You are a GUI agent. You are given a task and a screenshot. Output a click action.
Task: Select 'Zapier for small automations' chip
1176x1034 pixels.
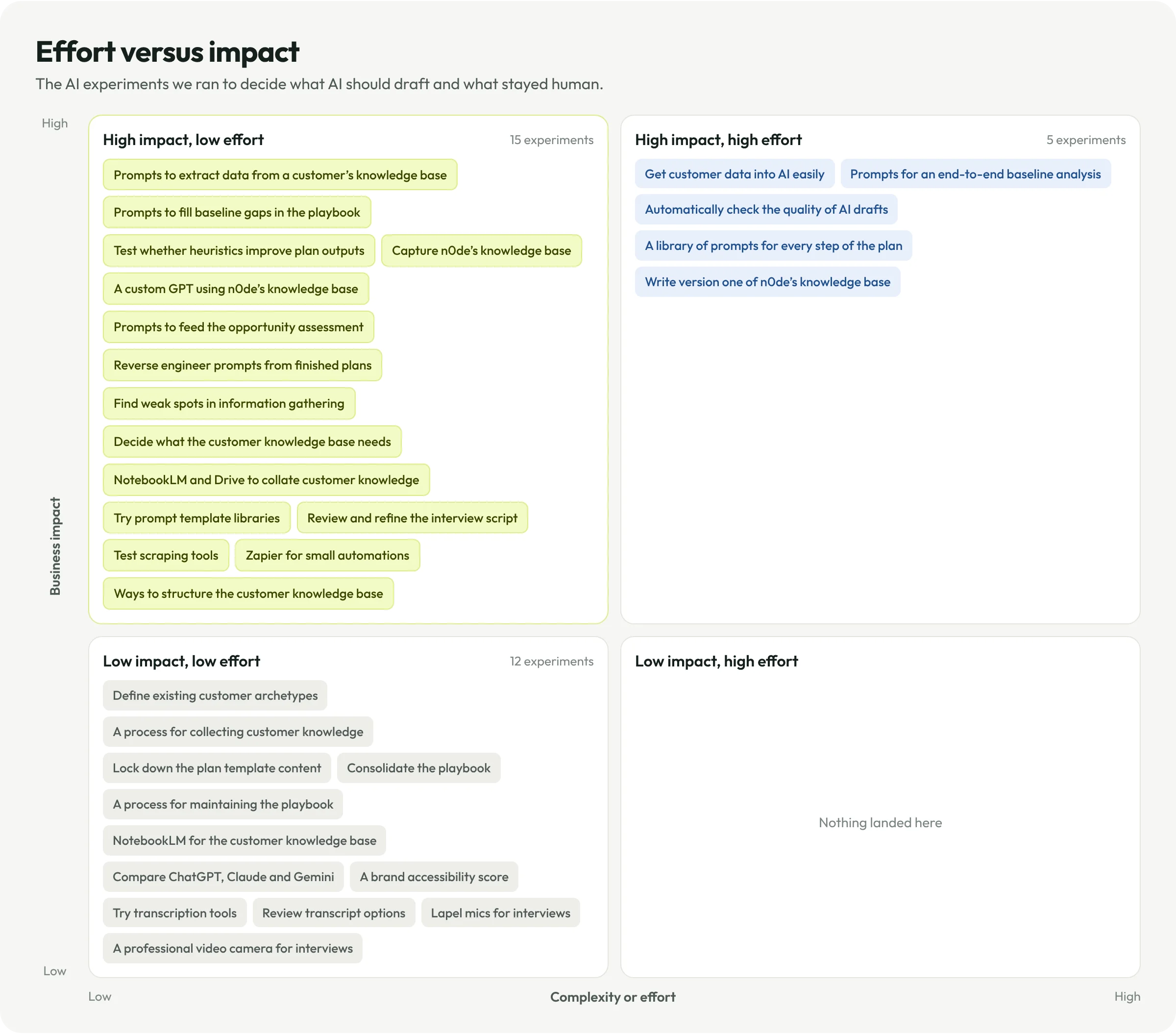coord(327,555)
